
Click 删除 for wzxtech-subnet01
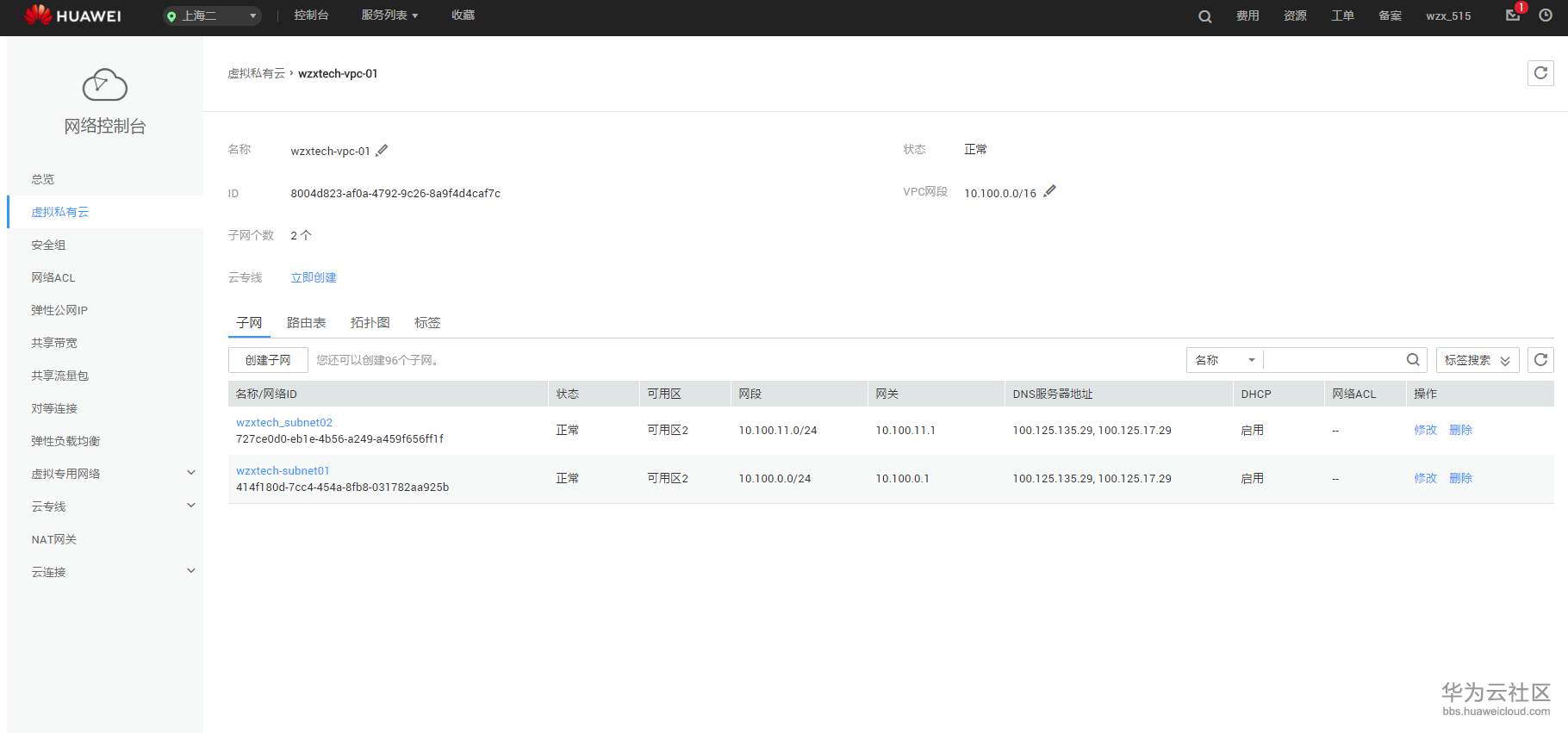pyautogui.click(x=1460, y=478)
